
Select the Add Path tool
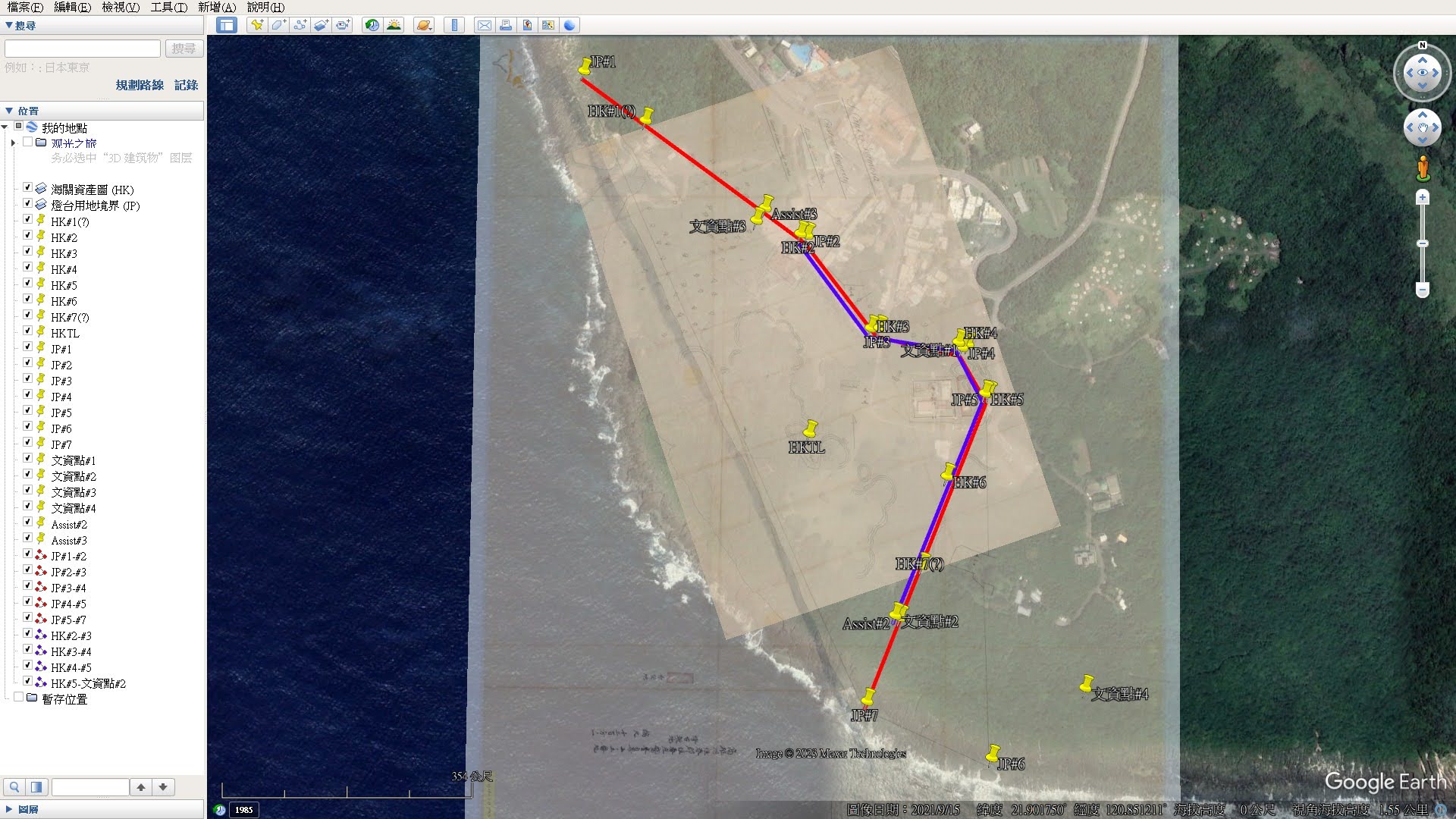300,25
